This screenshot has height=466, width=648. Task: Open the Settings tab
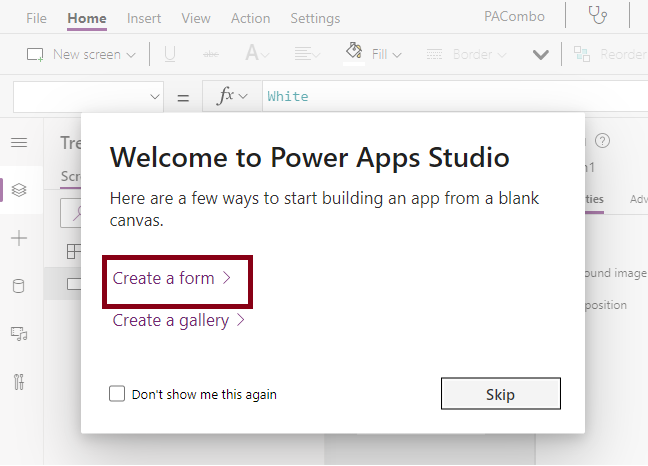click(x=315, y=18)
